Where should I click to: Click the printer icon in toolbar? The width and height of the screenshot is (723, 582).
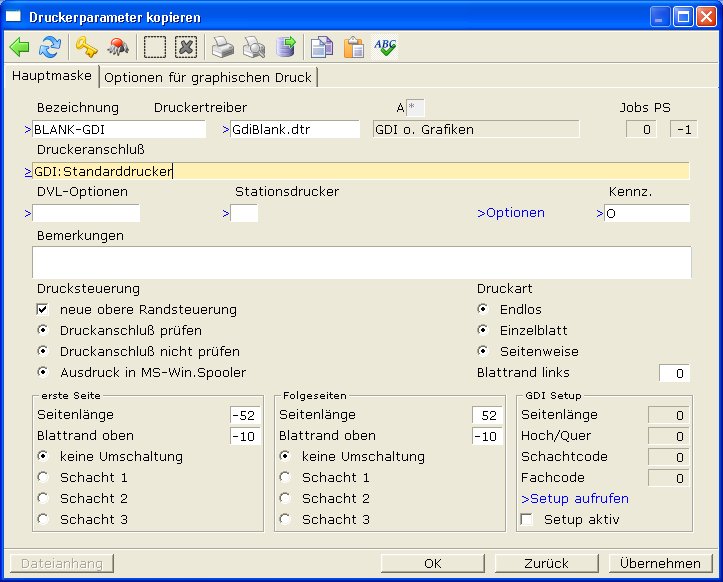click(222, 47)
